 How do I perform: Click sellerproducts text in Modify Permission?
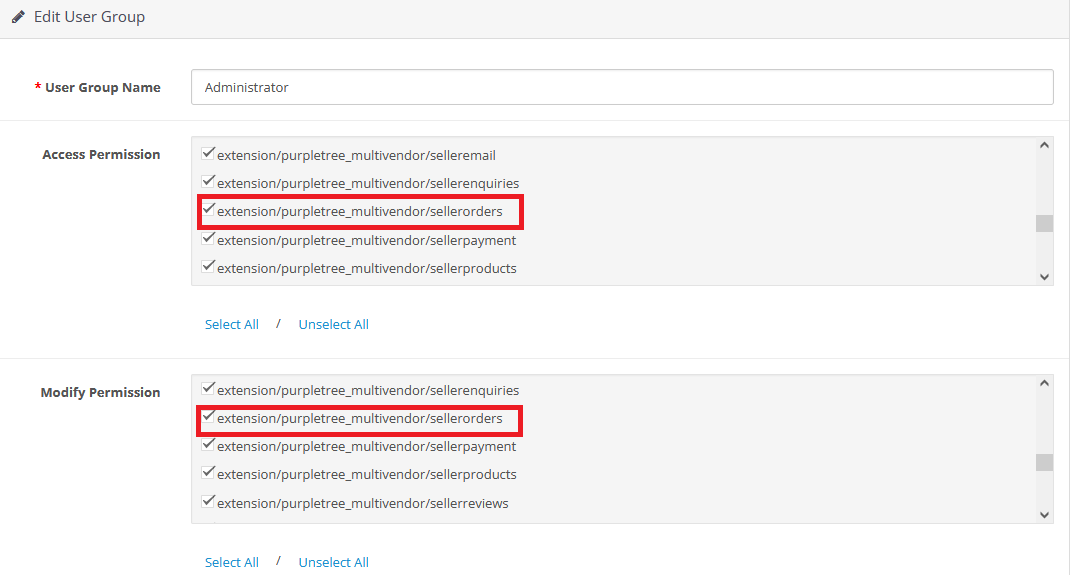coord(366,475)
